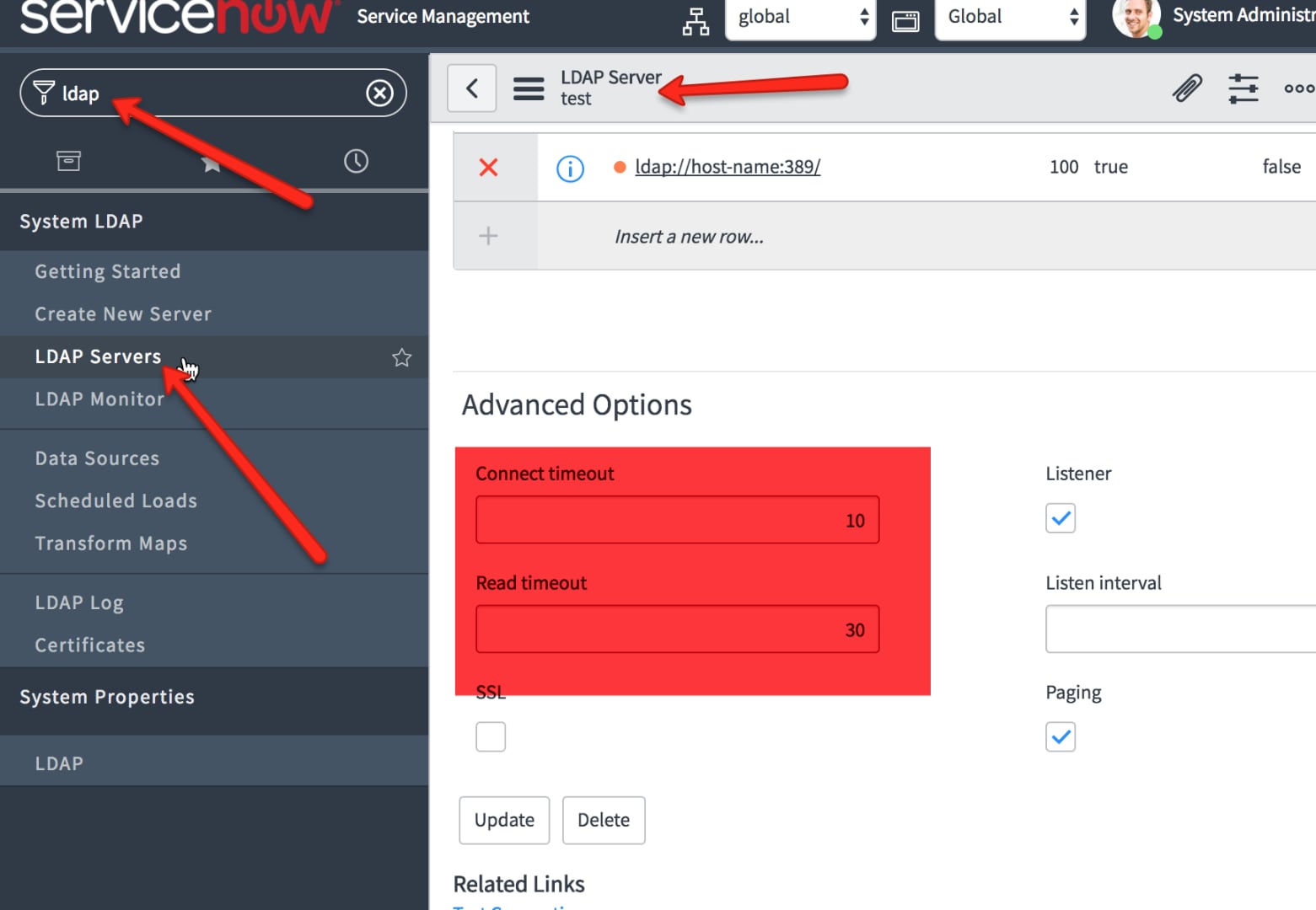Add LDAP Servers to favorites star
Image resolution: width=1316 pixels, height=910 pixels.
point(401,357)
